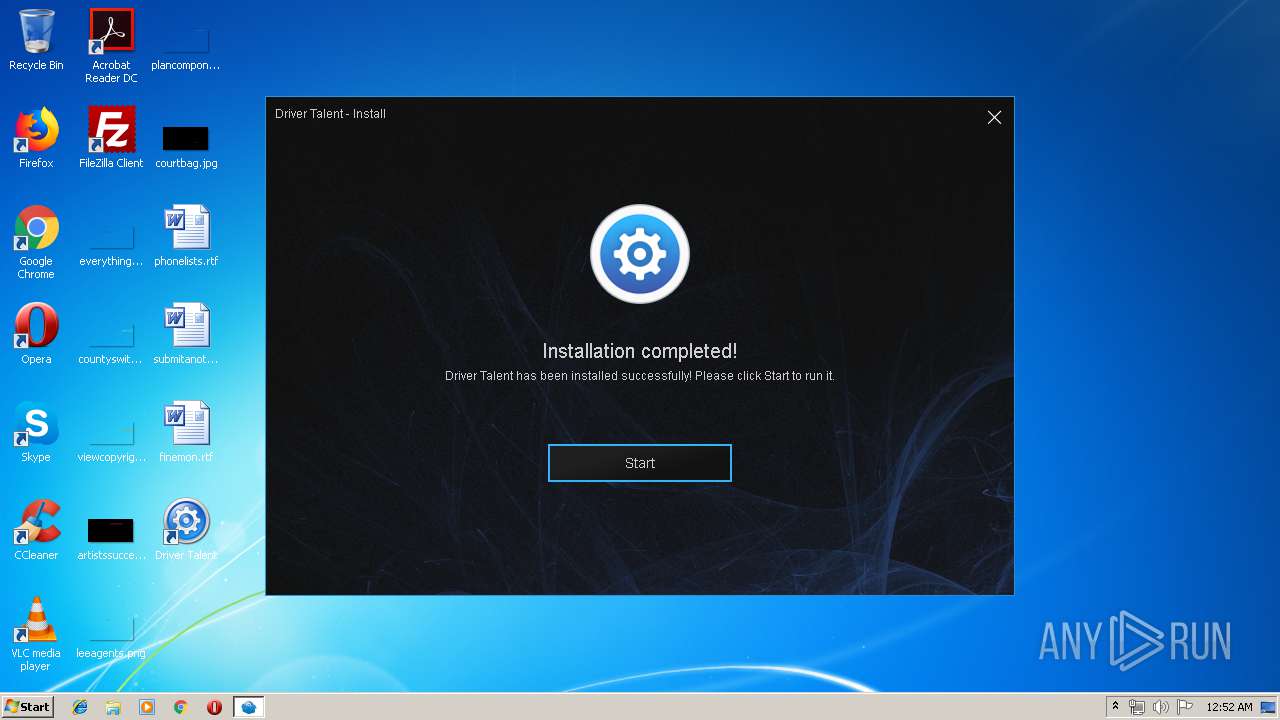Click the Driver Talent gear logo
Screen dimensions: 1280x720
[640, 254]
